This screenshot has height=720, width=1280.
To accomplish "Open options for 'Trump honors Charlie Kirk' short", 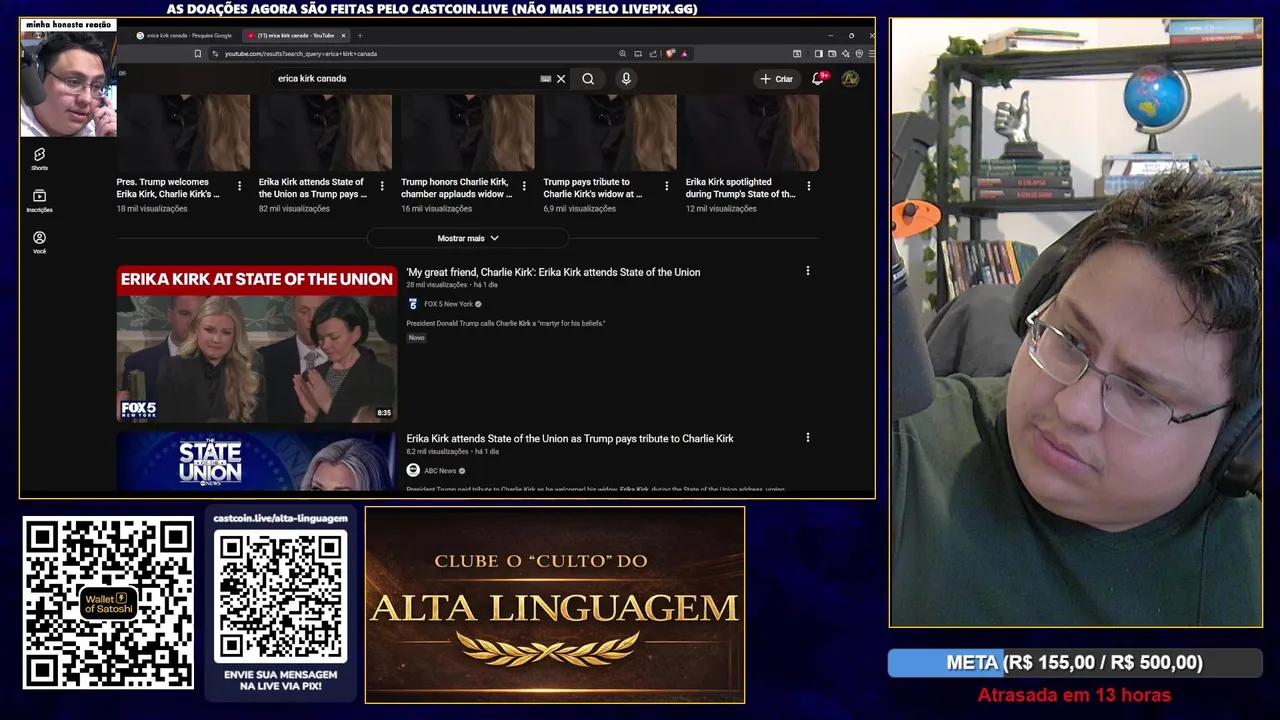I will point(524,186).
